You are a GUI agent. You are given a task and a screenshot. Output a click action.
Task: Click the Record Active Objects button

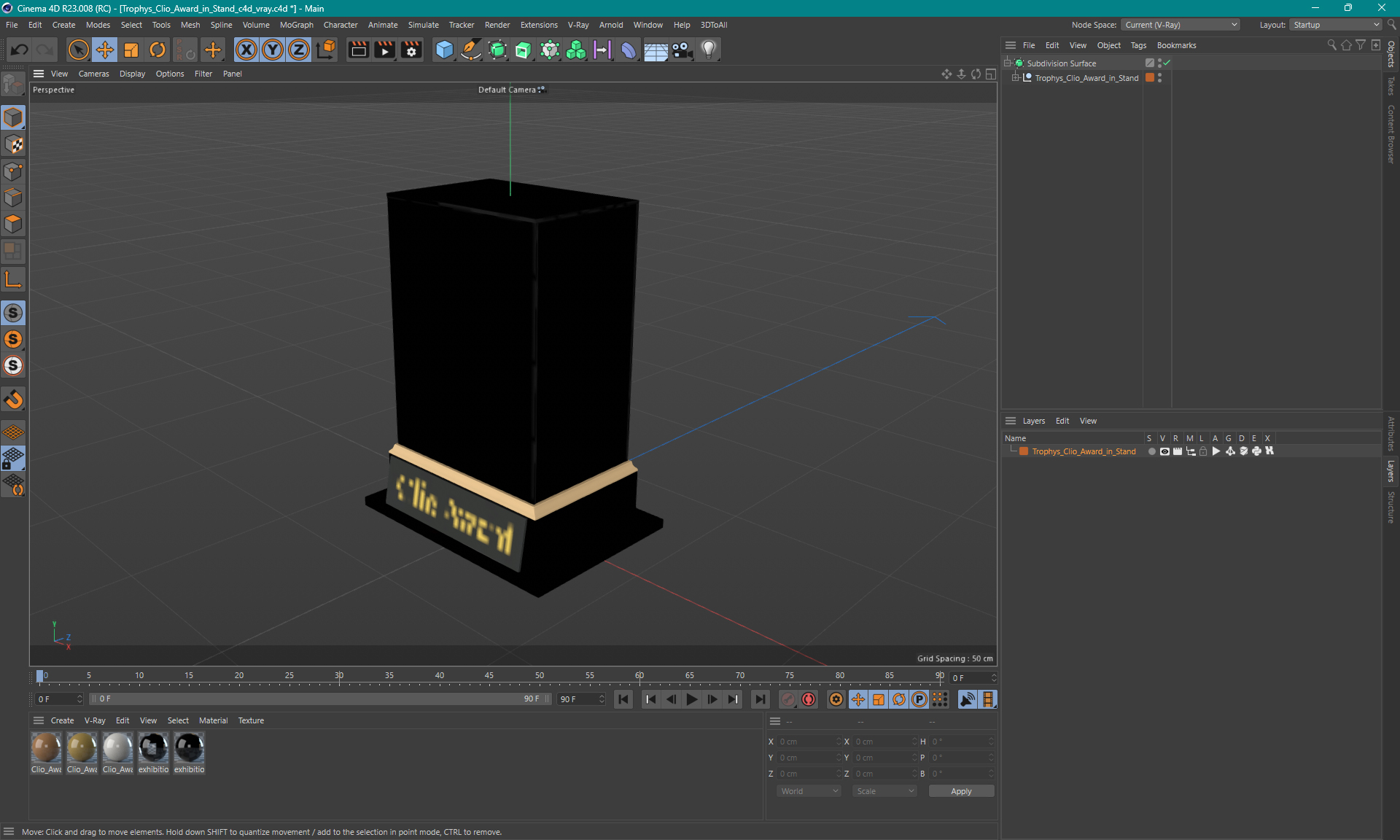tap(788, 699)
